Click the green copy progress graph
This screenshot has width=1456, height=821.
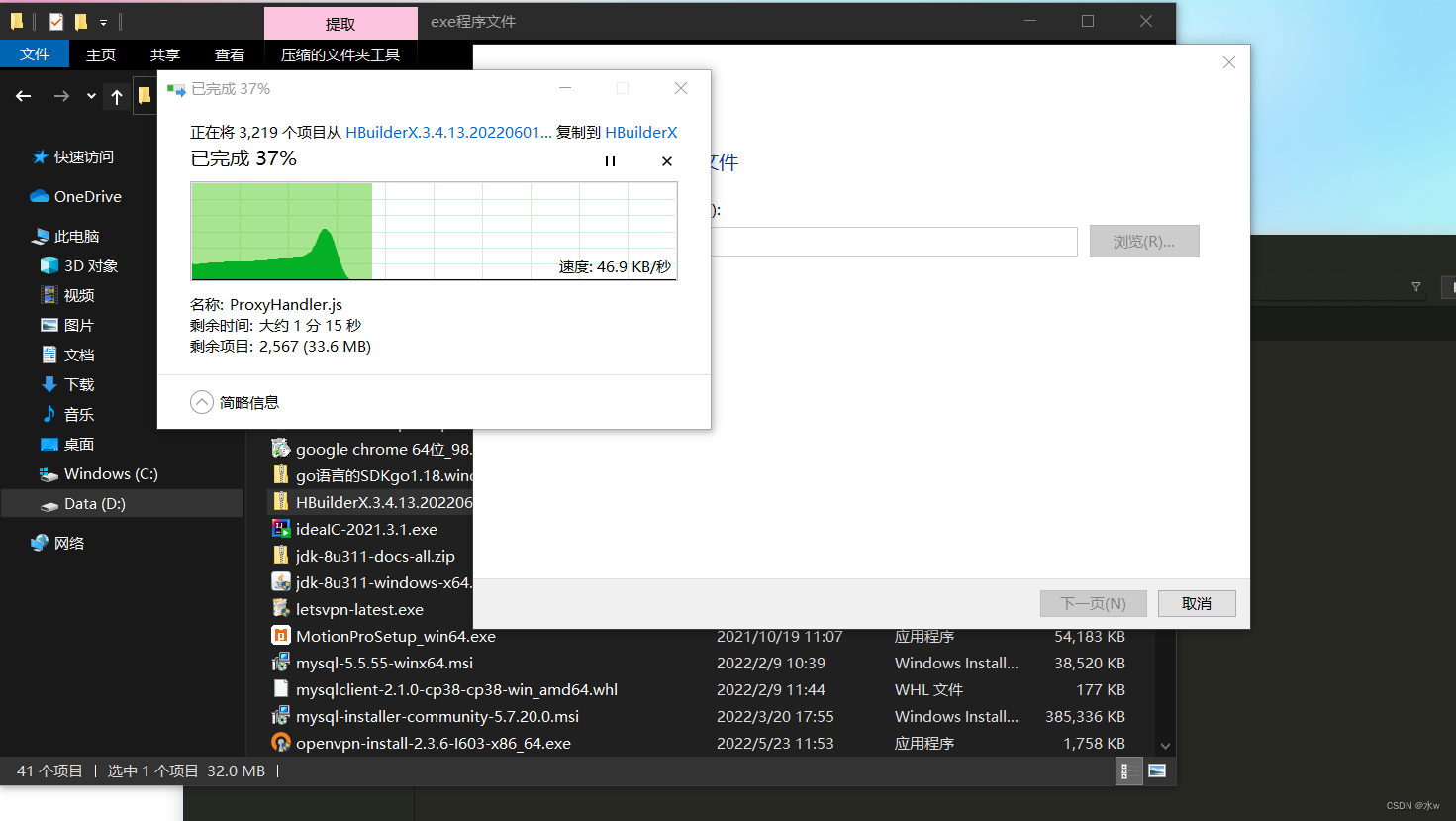[433, 231]
